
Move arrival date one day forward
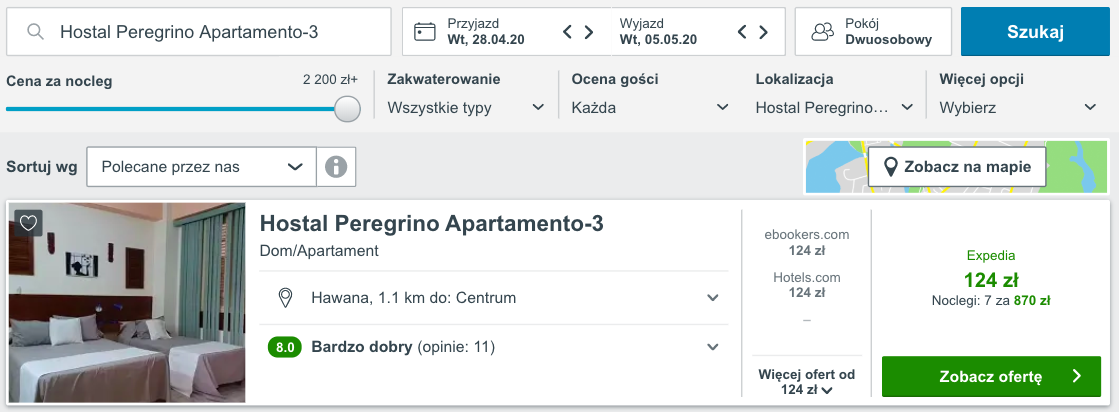589,31
